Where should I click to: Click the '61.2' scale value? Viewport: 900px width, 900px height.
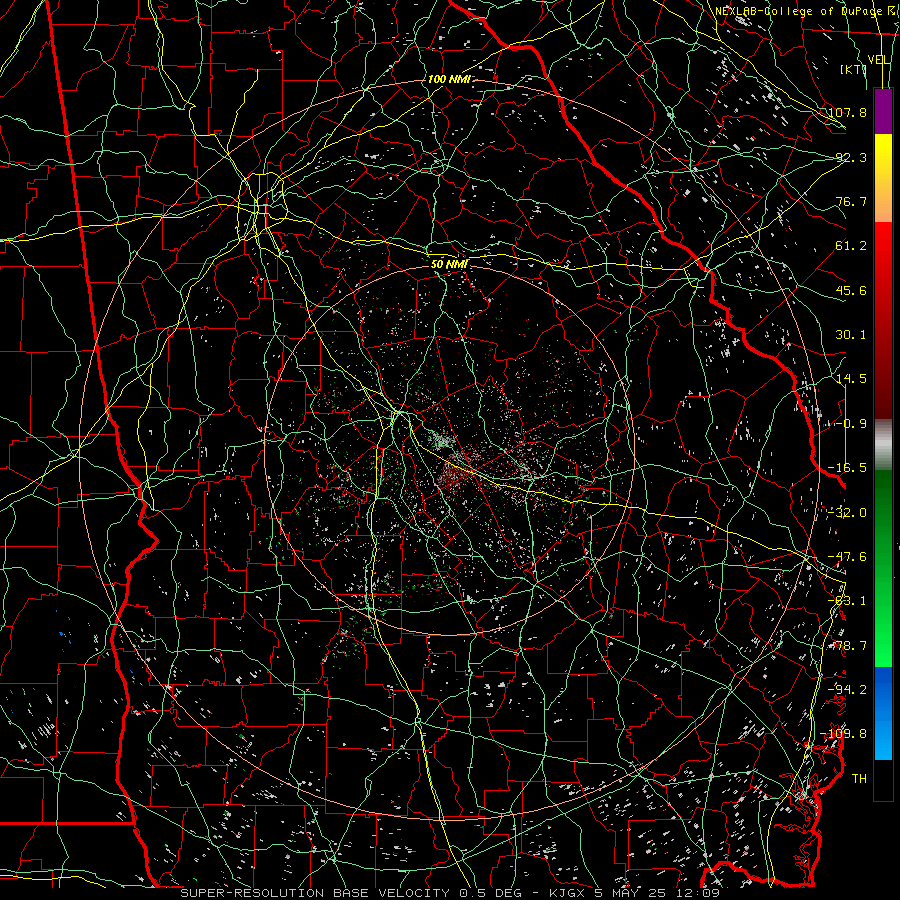coord(851,246)
